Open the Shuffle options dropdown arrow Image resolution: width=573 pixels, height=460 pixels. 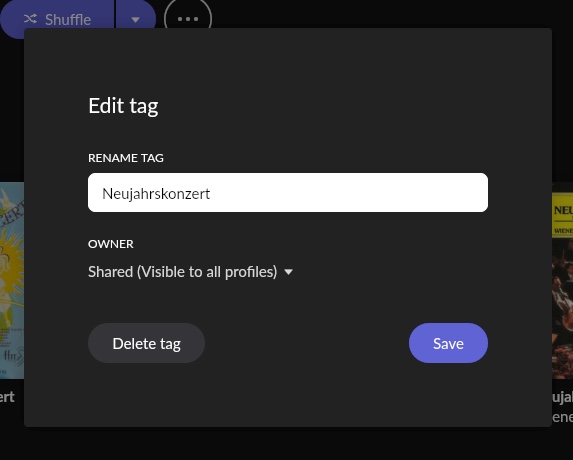(136, 18)
